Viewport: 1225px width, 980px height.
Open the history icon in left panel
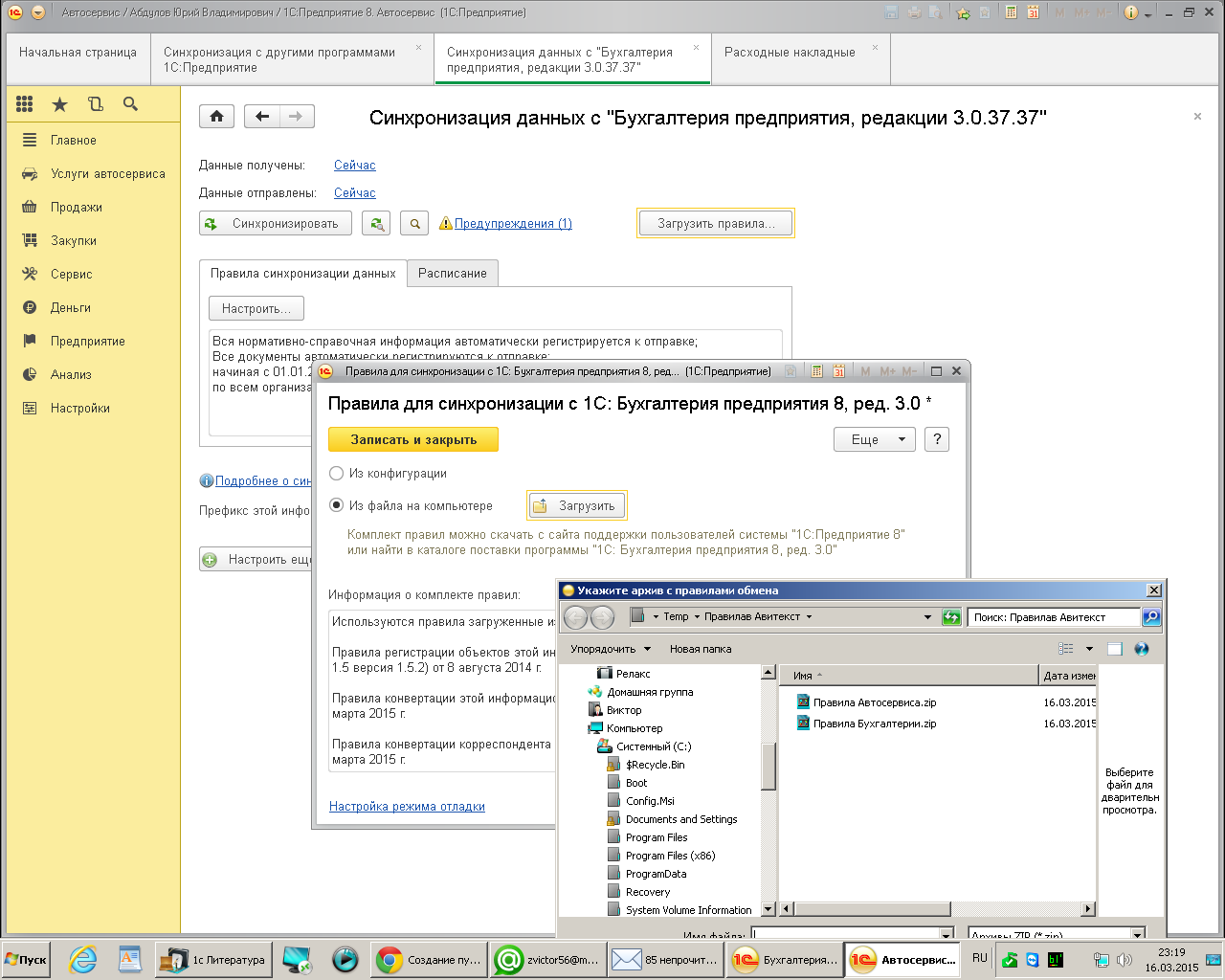tap(95, 104)
